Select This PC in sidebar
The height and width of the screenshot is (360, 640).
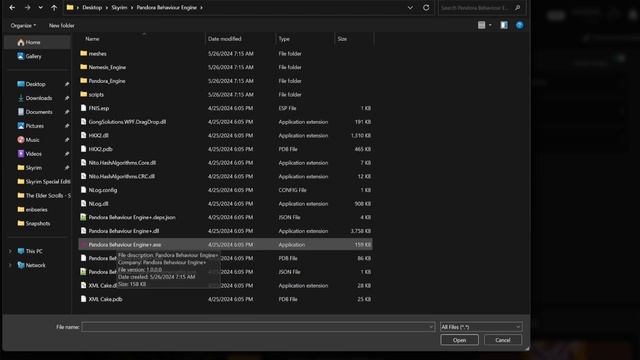[x=34, y=251]
